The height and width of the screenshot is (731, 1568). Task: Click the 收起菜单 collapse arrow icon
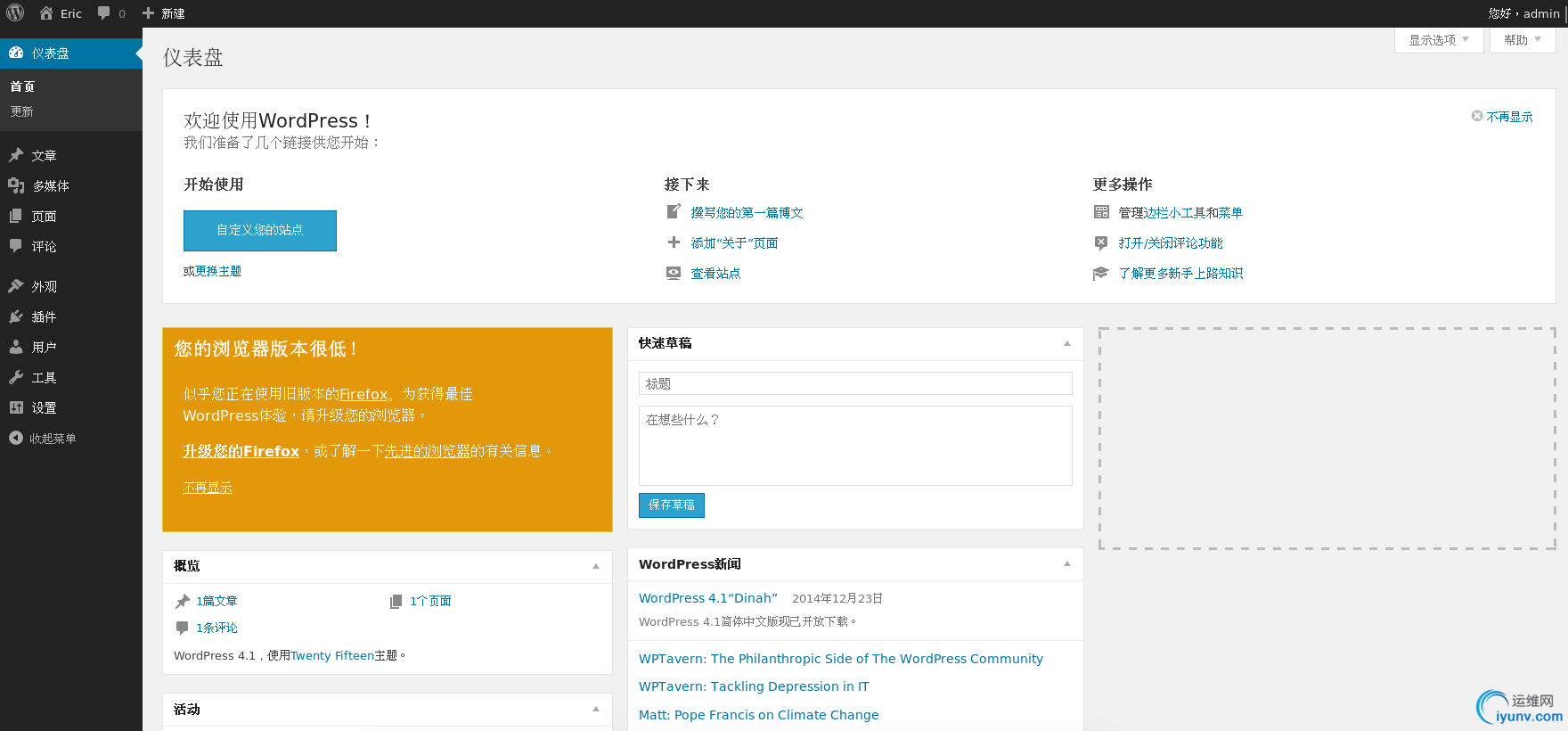16,438
